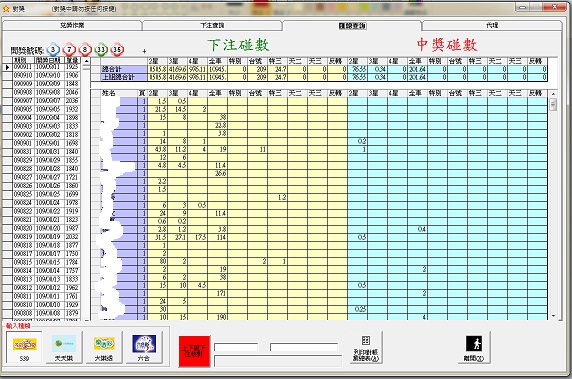Click the first short input field beside the red button
The image size is (572, 379).
click(x=236, y=347)
